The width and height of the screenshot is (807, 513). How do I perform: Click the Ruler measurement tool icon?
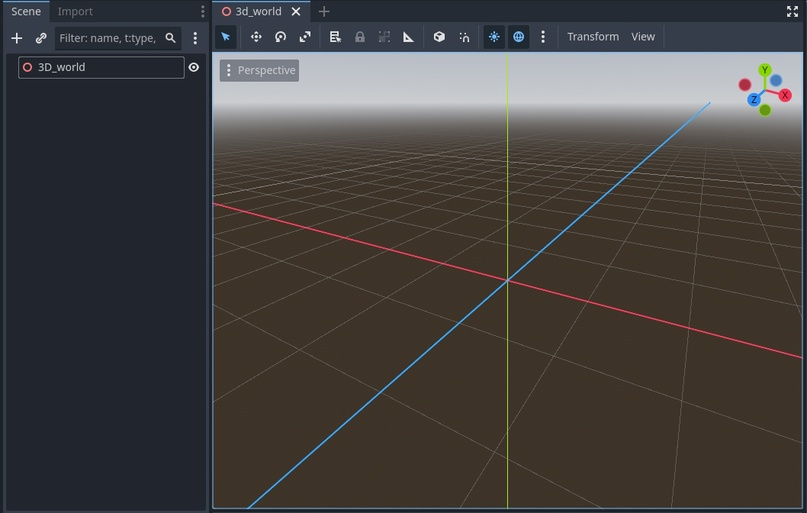point(408,37)
